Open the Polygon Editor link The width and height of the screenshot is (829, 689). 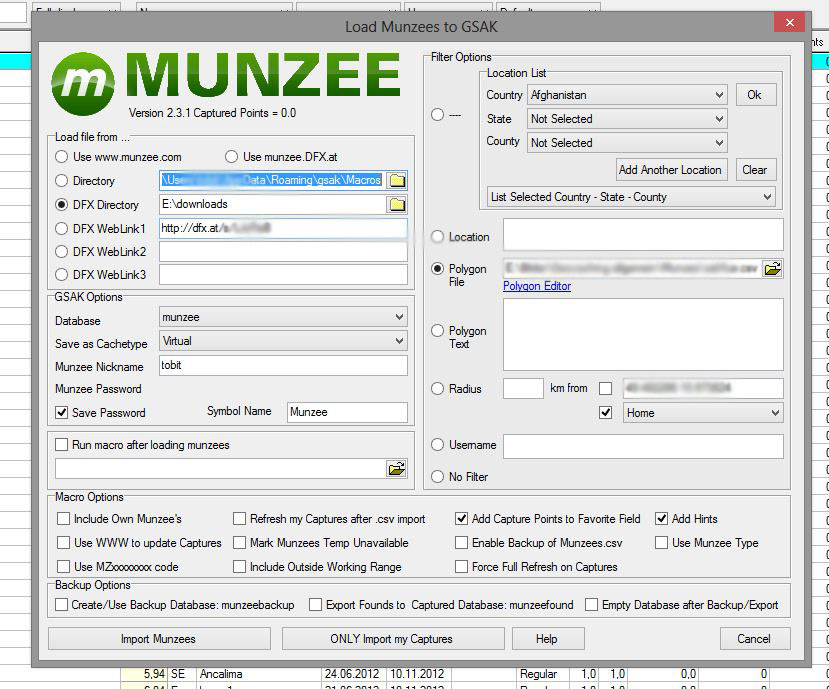point(537,286)
